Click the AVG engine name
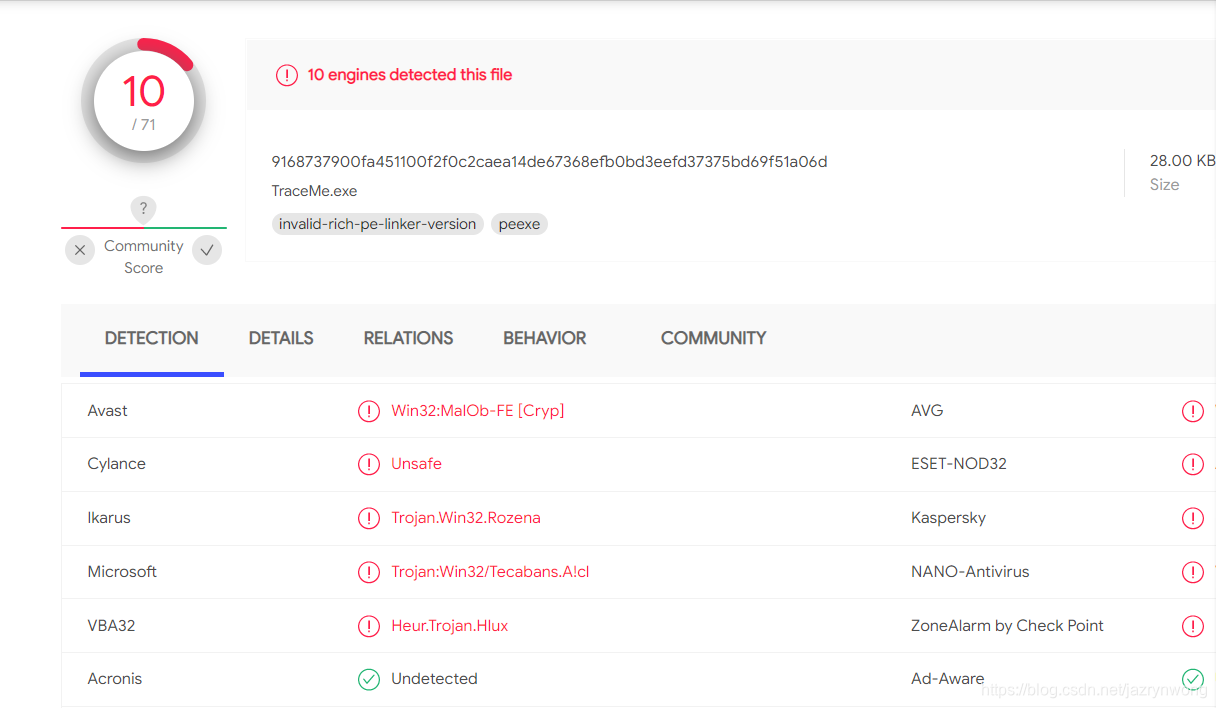The image size is (1216, 708). point(927,411)
